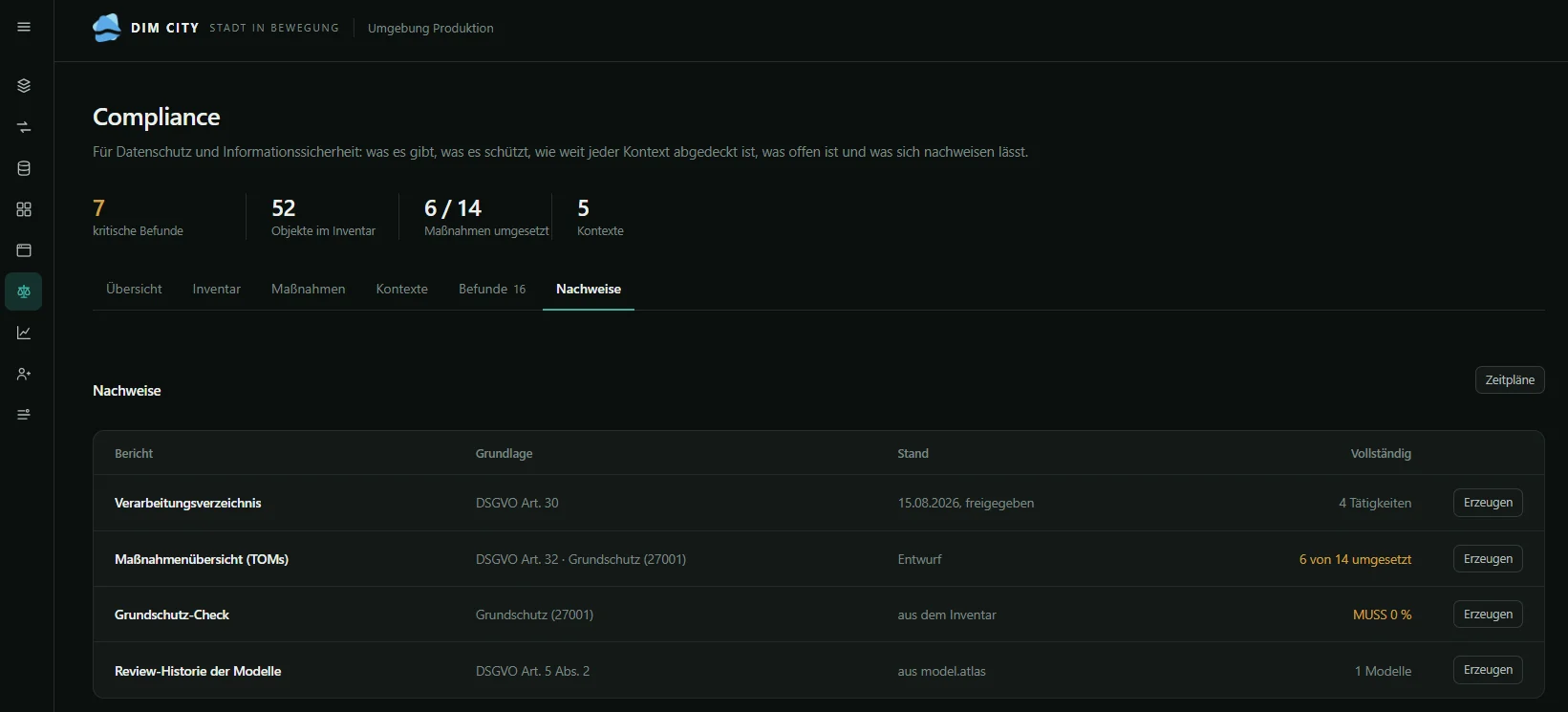
Task: Open the four-squares grid sidebar icon
Action: [x=24, y=209]
